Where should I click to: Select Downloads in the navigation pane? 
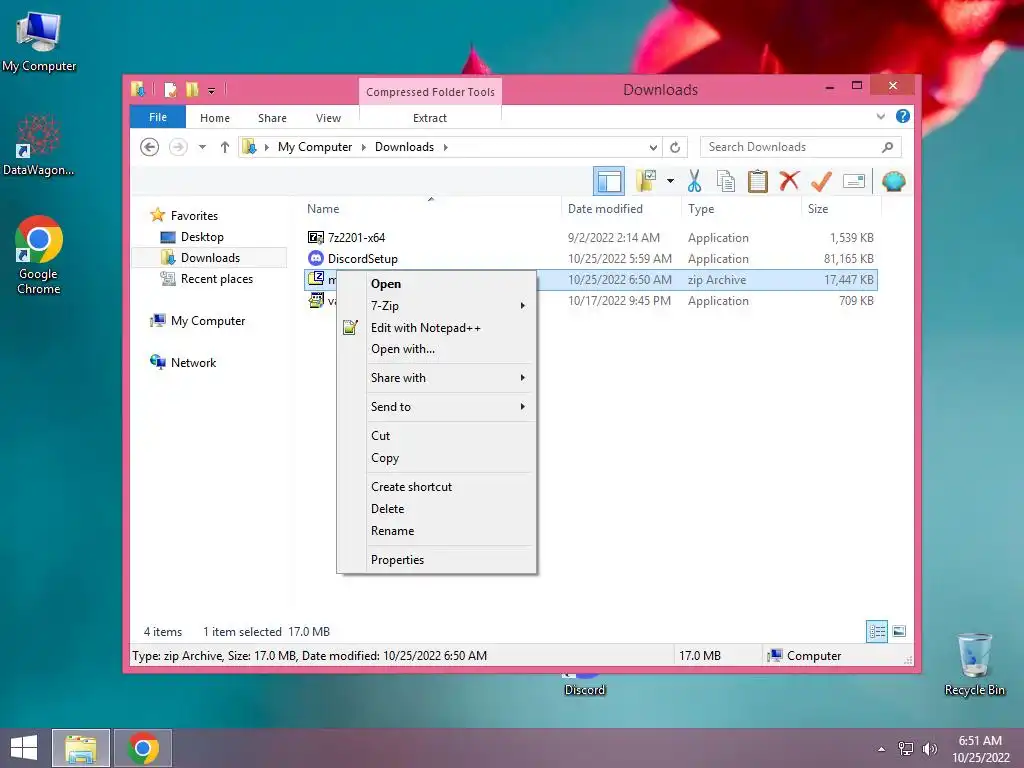click(210, 257)
